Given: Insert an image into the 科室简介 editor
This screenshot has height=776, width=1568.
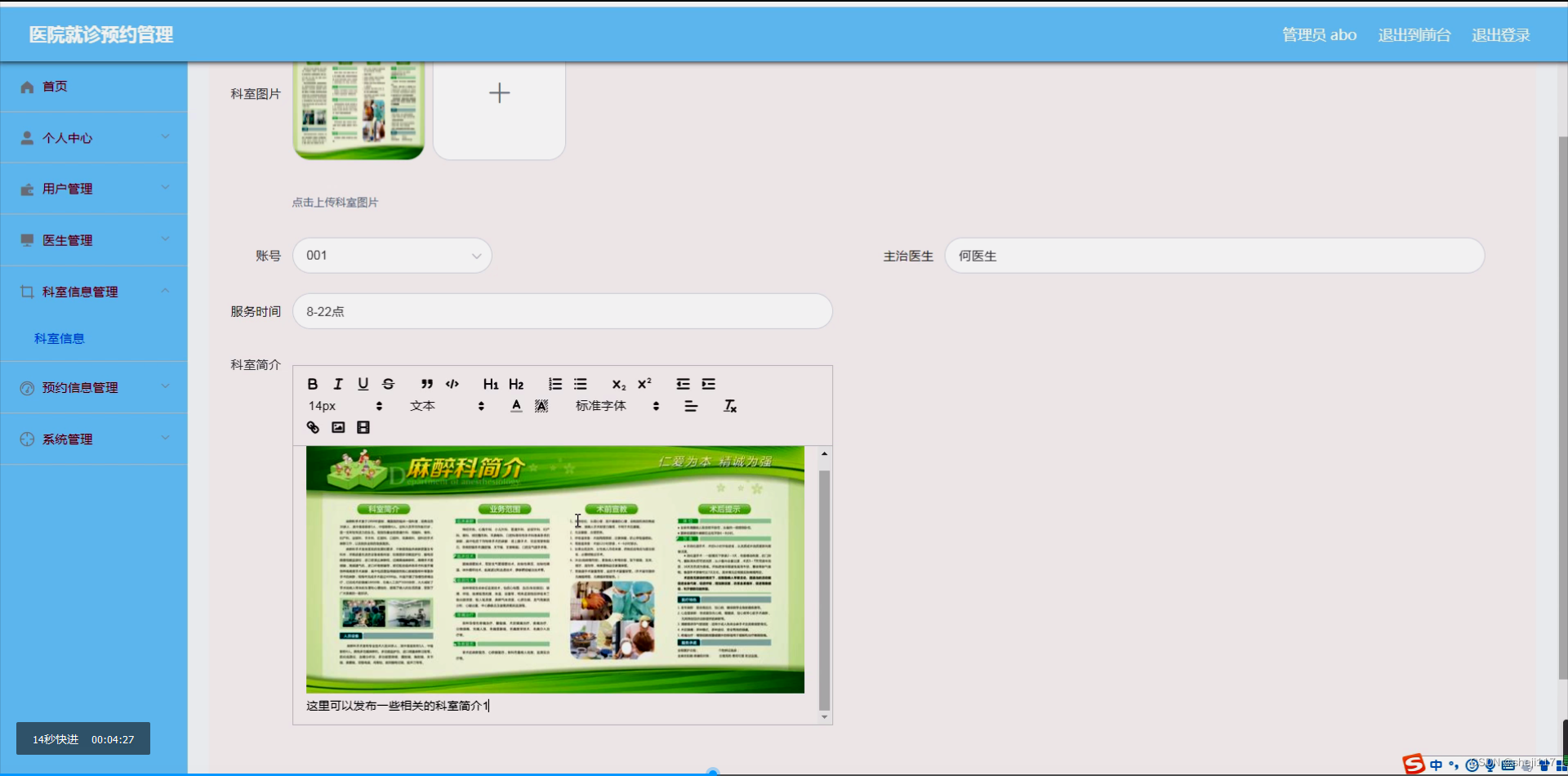Looking at the screenshot, I should [338, 426].
